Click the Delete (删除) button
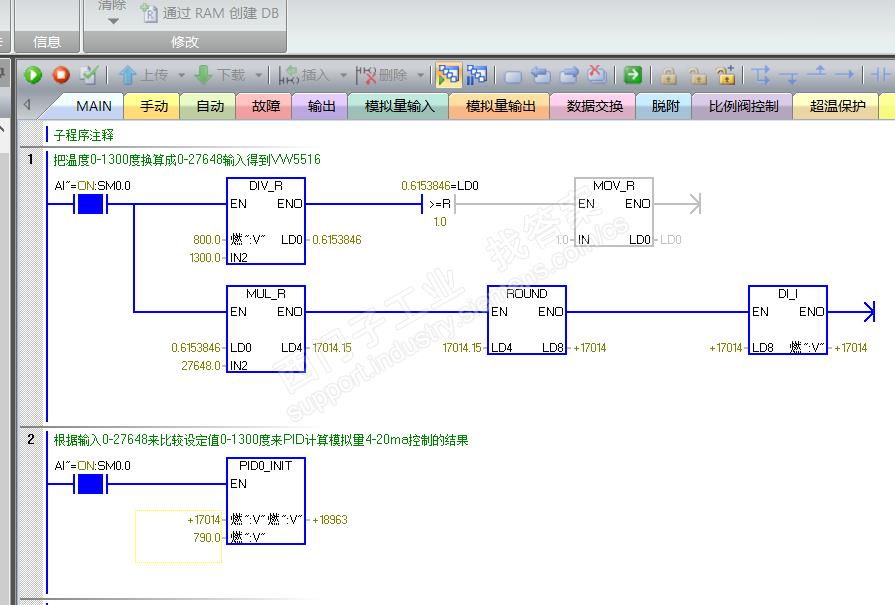 tap(382, 75)
